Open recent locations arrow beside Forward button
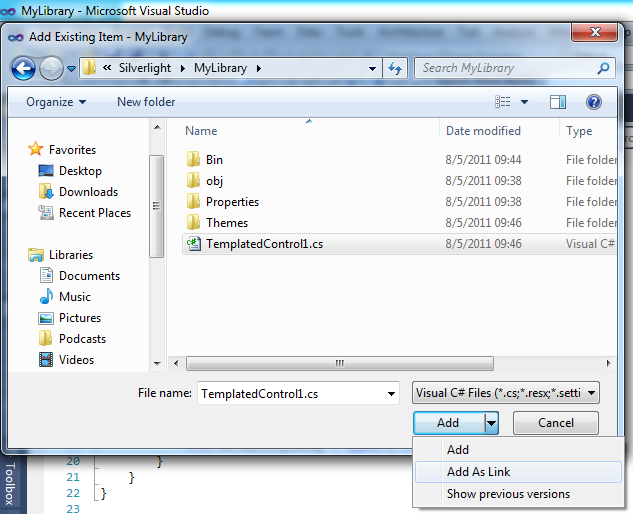633x514 pixels. click(71, 69)
